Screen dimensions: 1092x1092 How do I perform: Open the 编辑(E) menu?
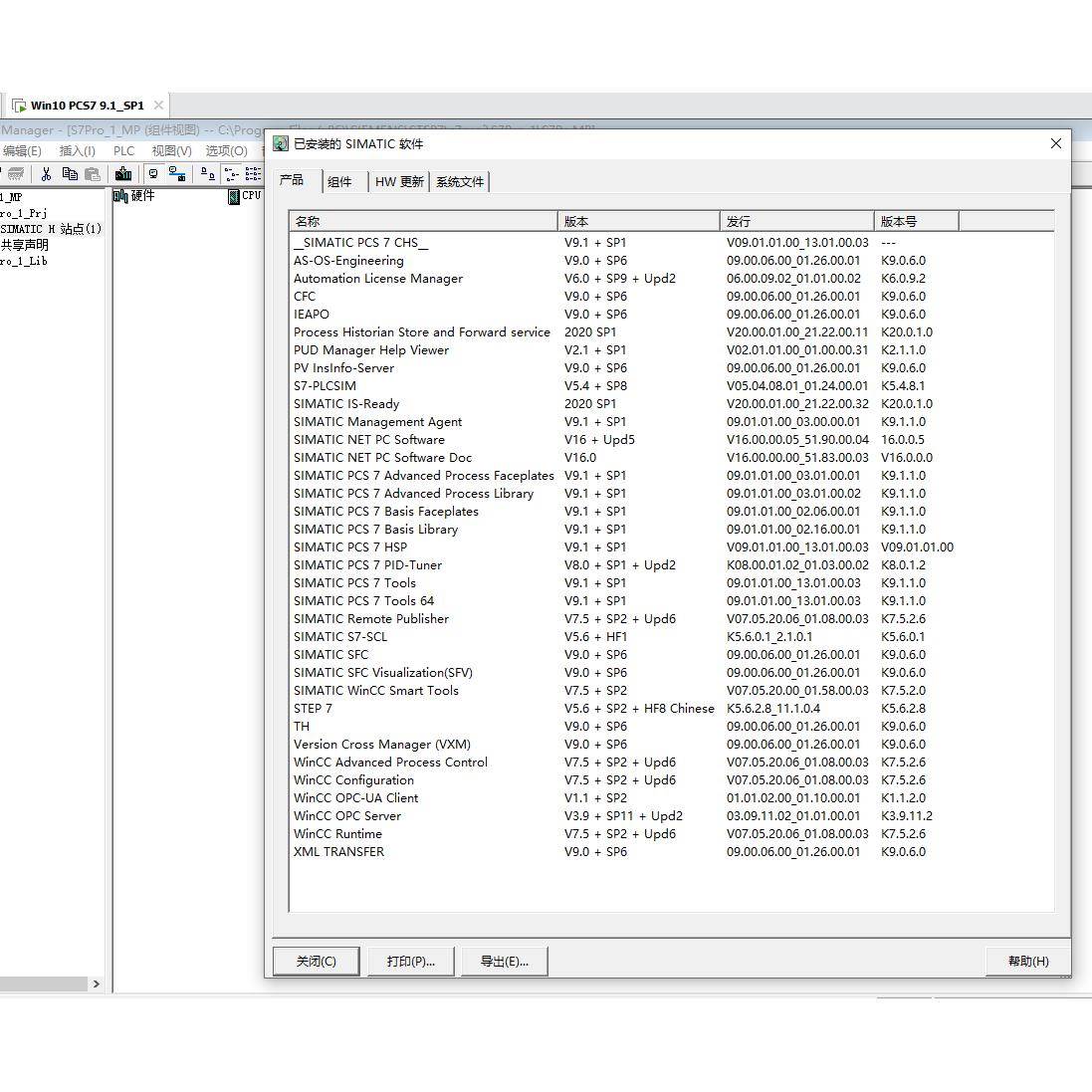tap(22, 151)
